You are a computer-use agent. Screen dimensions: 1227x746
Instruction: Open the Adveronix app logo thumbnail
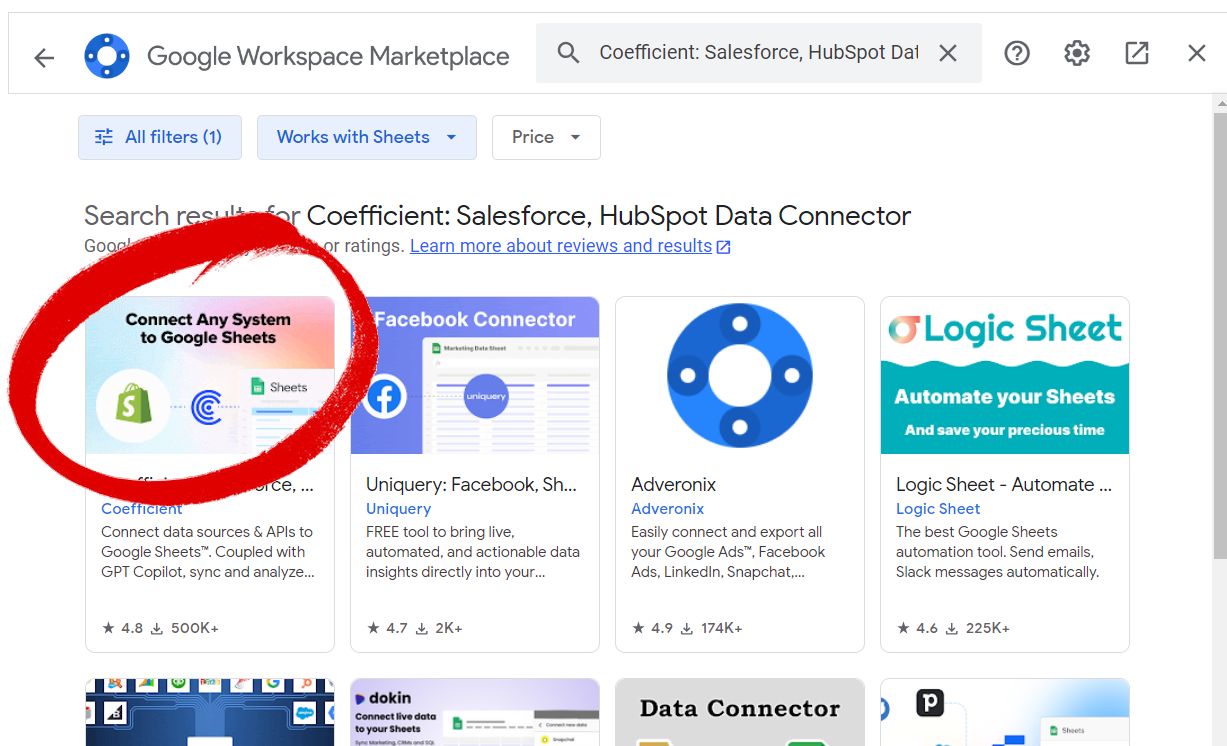[x=740, y=375]
